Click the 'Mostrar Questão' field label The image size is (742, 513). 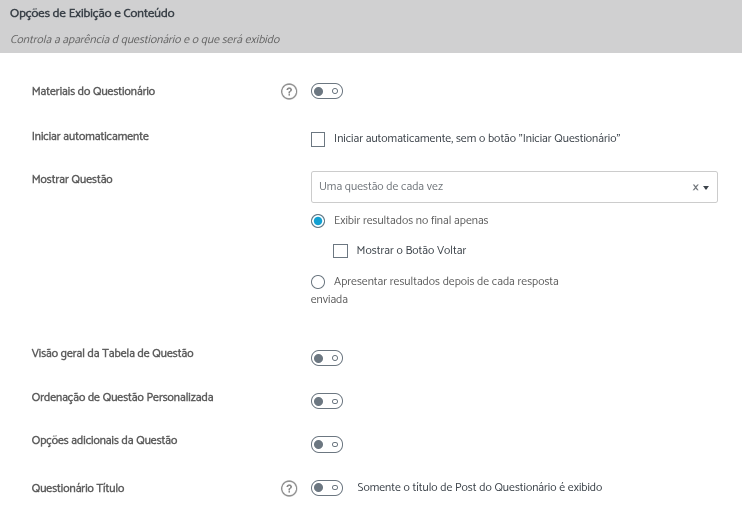(72, 180)
